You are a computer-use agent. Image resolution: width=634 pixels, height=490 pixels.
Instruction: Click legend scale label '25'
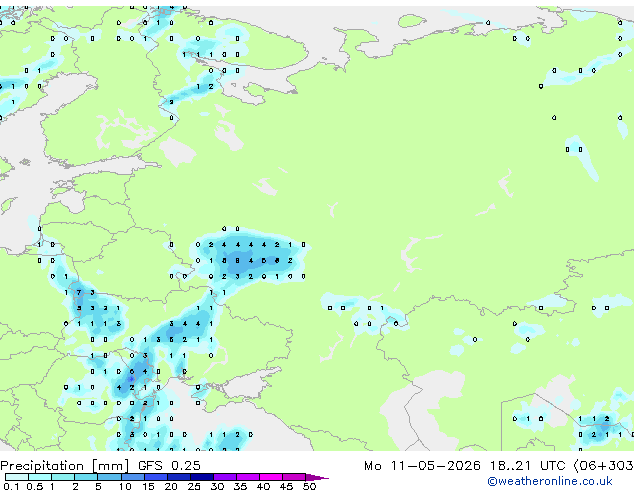tap(194, 486)
